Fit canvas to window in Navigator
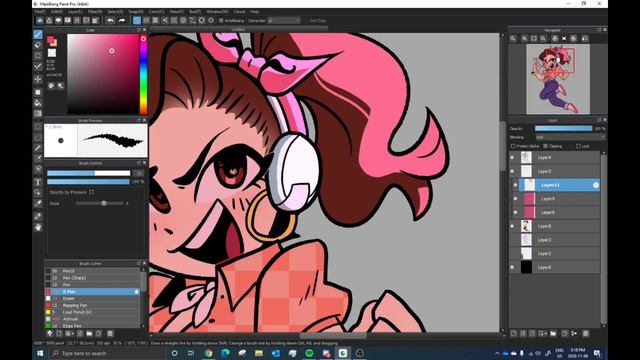The height and width of the screenshot is (360, 640). click(x=534, y=38)
